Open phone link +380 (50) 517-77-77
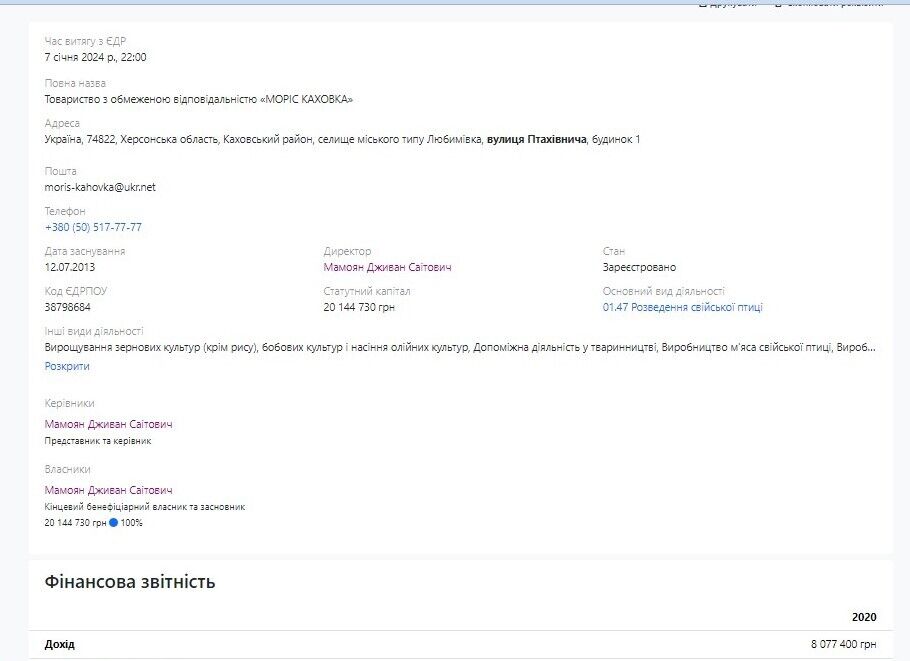The height and width of the screenshot is (661, 910). pos(93,227)
